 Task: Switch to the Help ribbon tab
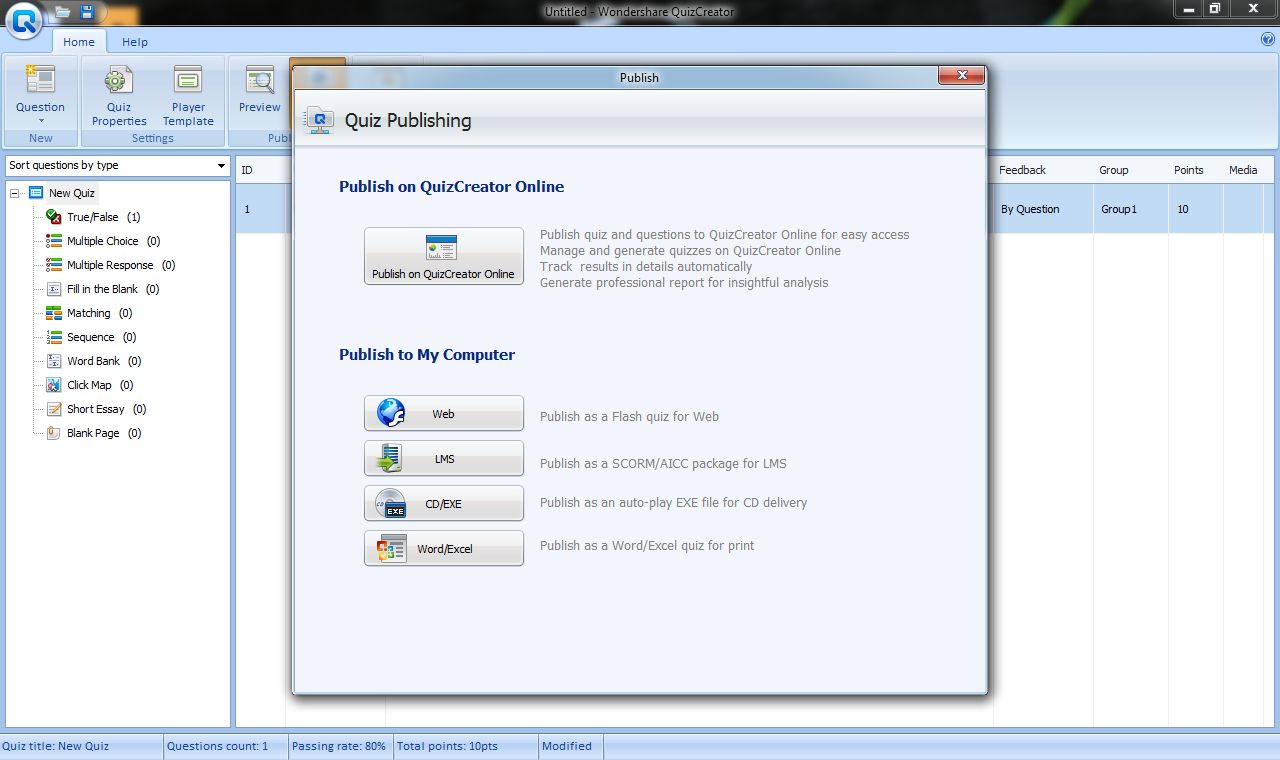135,42
